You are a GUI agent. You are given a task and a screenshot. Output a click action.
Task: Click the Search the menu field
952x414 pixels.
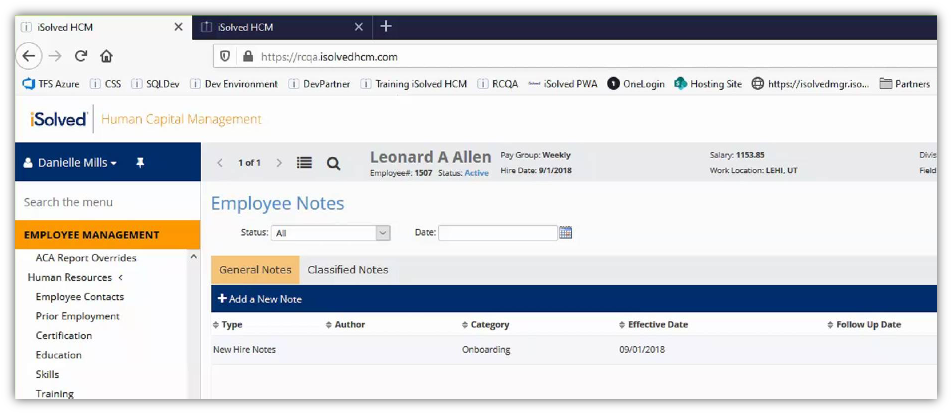(x=107, y=202)
